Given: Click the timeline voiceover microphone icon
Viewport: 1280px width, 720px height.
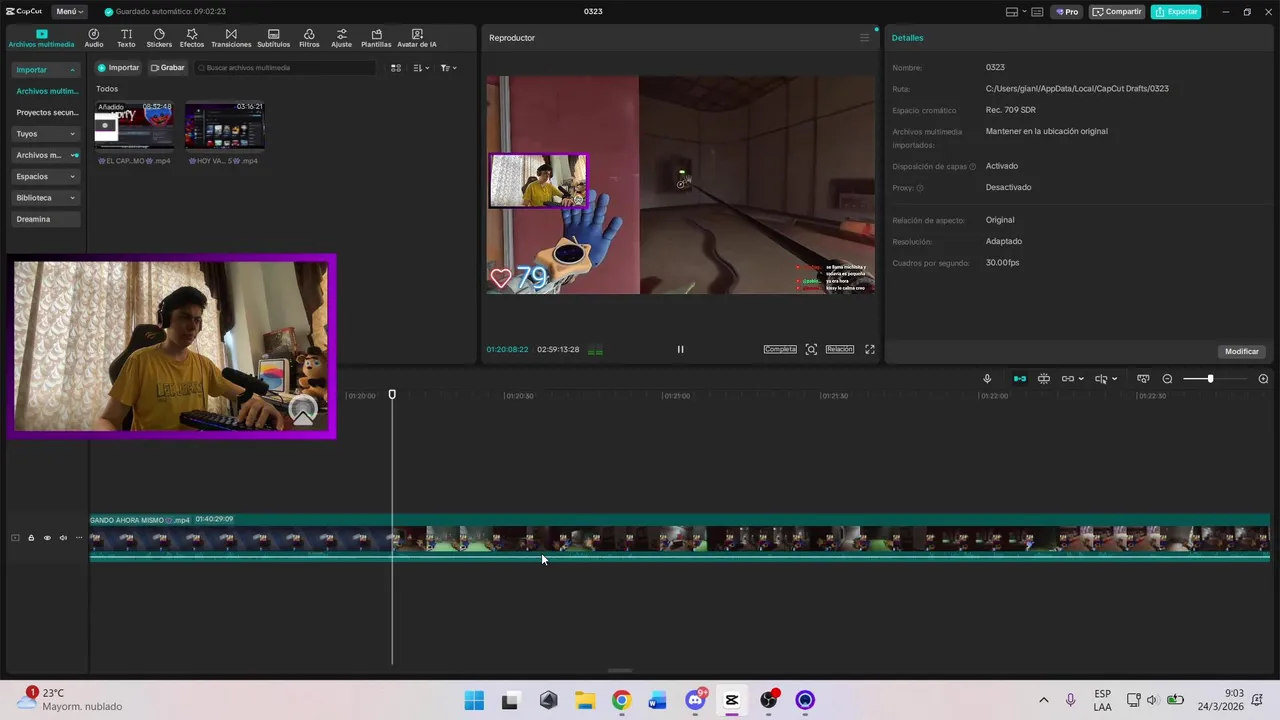Looking at the screenshot, I should 987,379.
